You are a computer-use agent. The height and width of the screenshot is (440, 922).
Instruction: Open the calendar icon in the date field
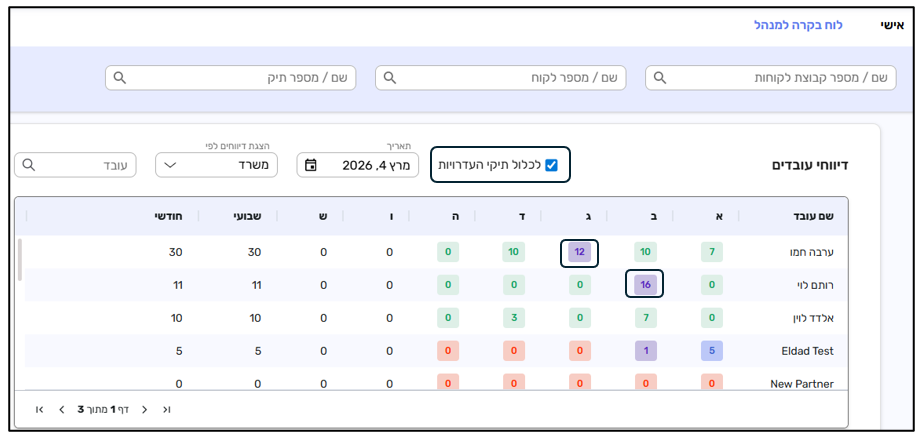(x=311, y=165)
